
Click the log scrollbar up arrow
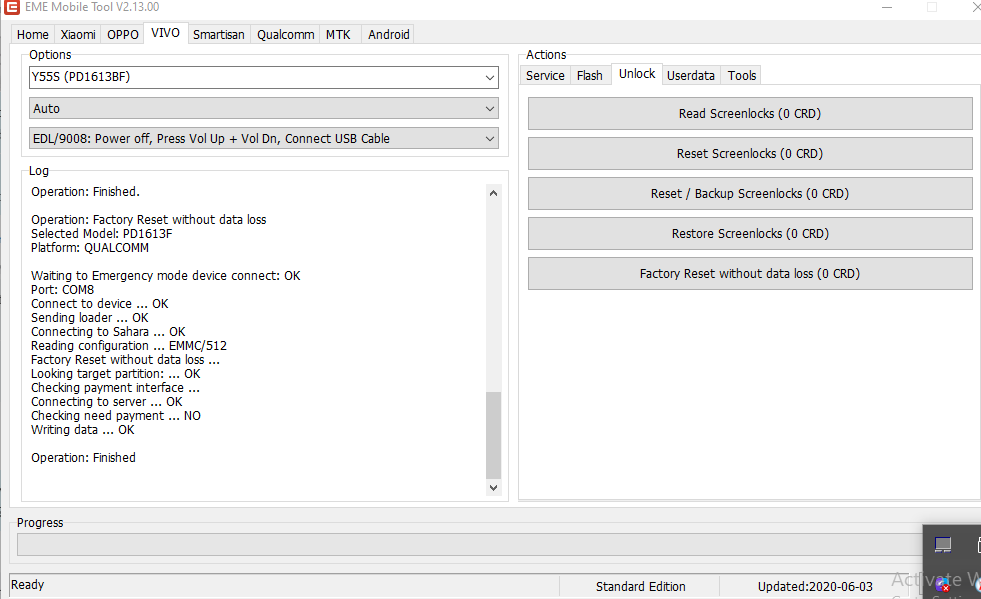(493, 193)
